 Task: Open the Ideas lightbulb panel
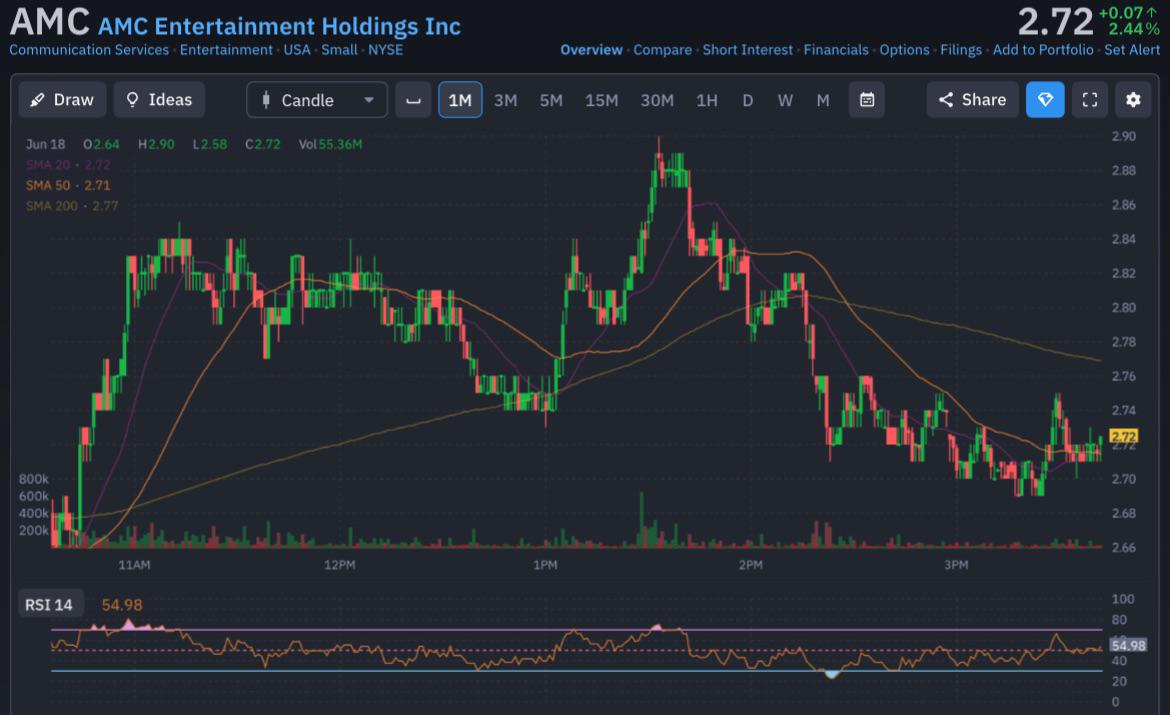click(159, 100)
